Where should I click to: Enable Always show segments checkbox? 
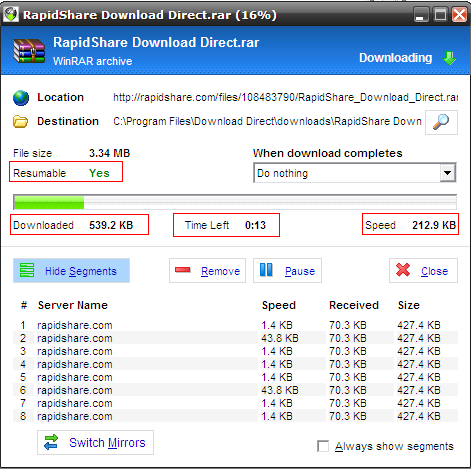pos(323,446)
